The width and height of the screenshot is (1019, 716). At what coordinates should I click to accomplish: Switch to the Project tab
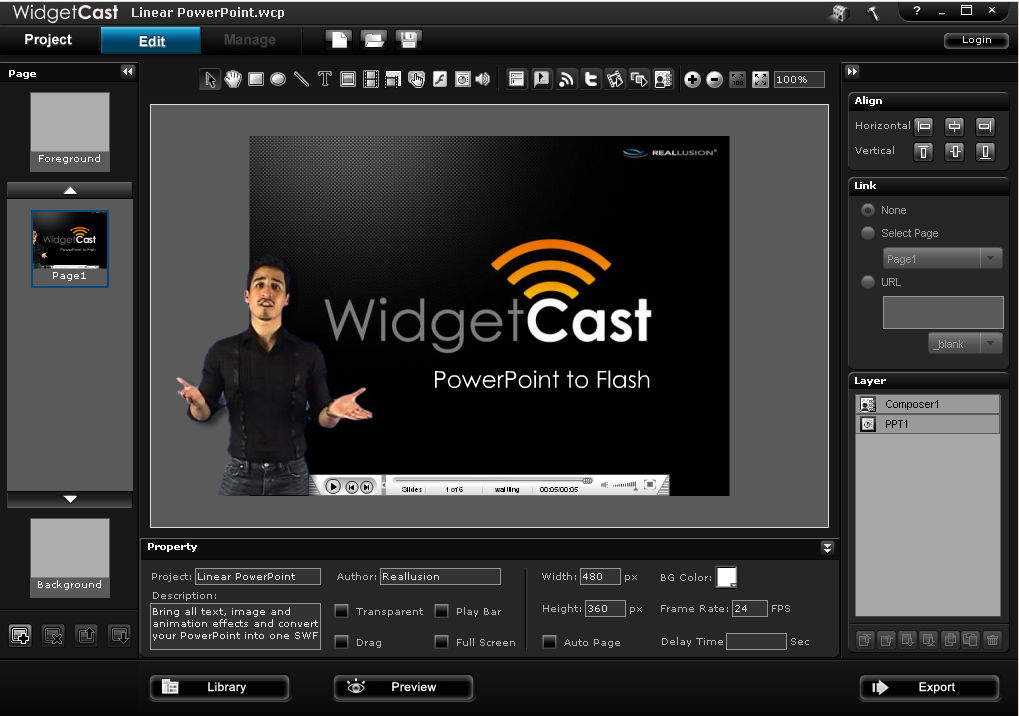point(48,40)
